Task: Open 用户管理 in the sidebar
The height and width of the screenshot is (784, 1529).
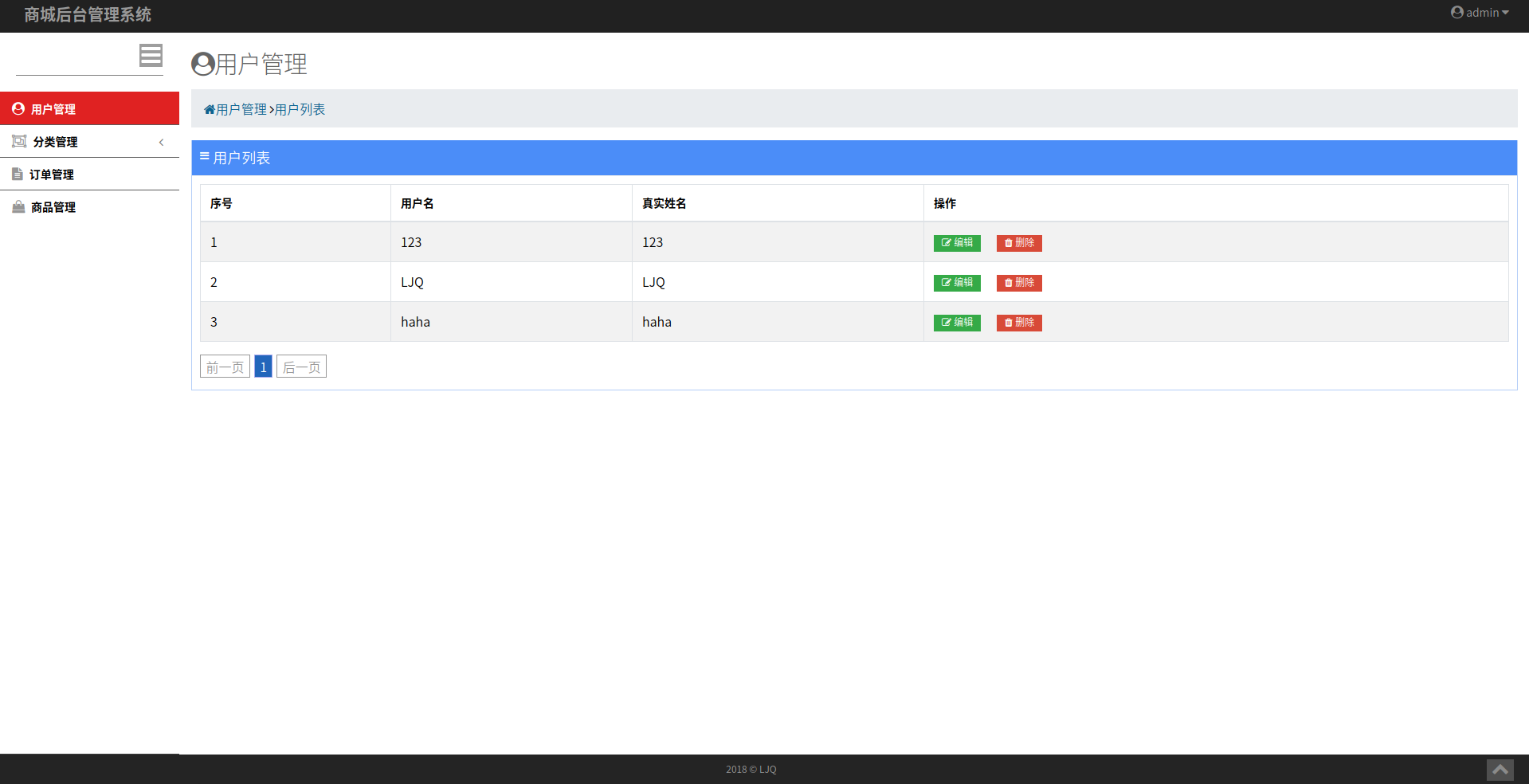Action: (89, 108)
